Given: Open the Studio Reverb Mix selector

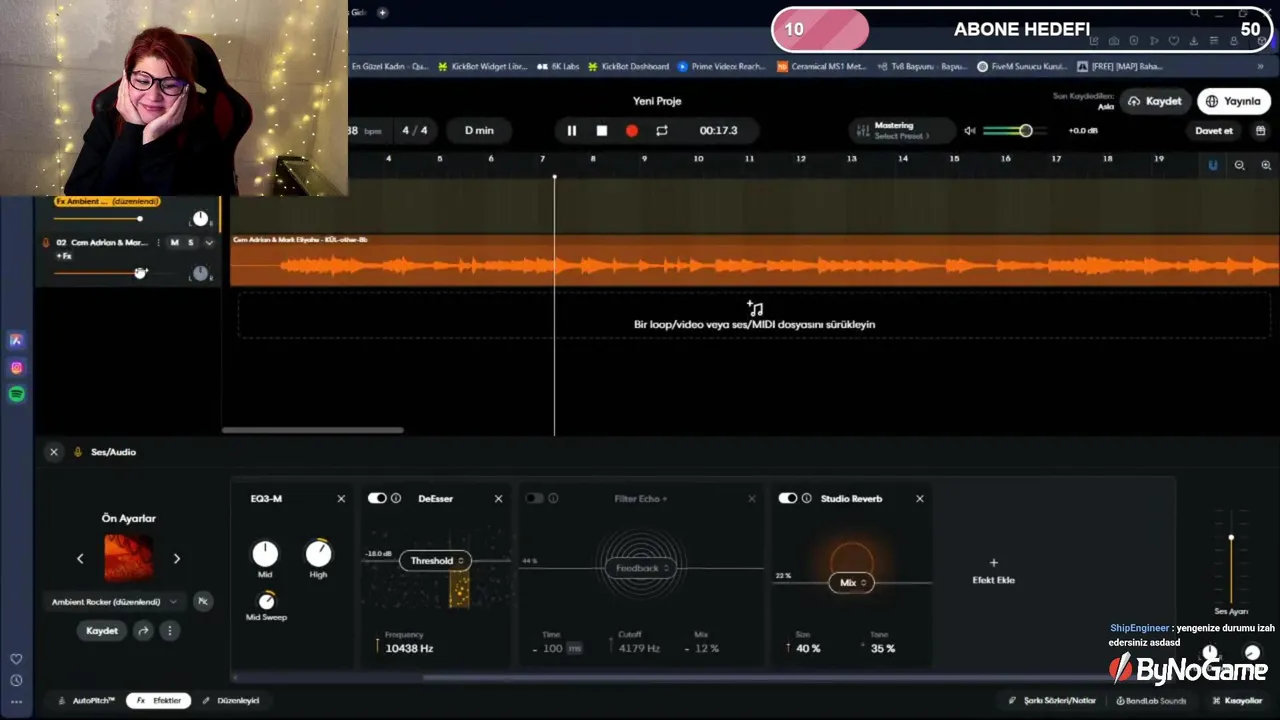Looking at the screenshot, I should coord(851,583).
